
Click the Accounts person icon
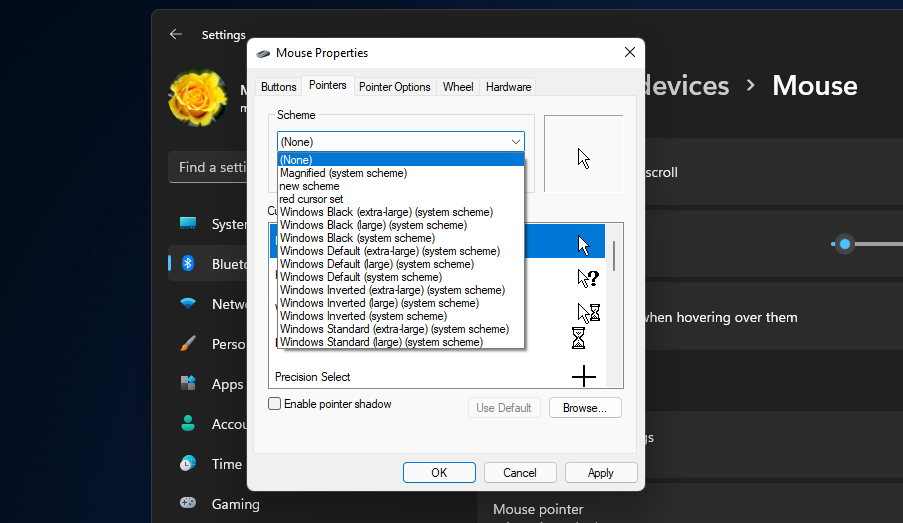(x=188, y=424)
